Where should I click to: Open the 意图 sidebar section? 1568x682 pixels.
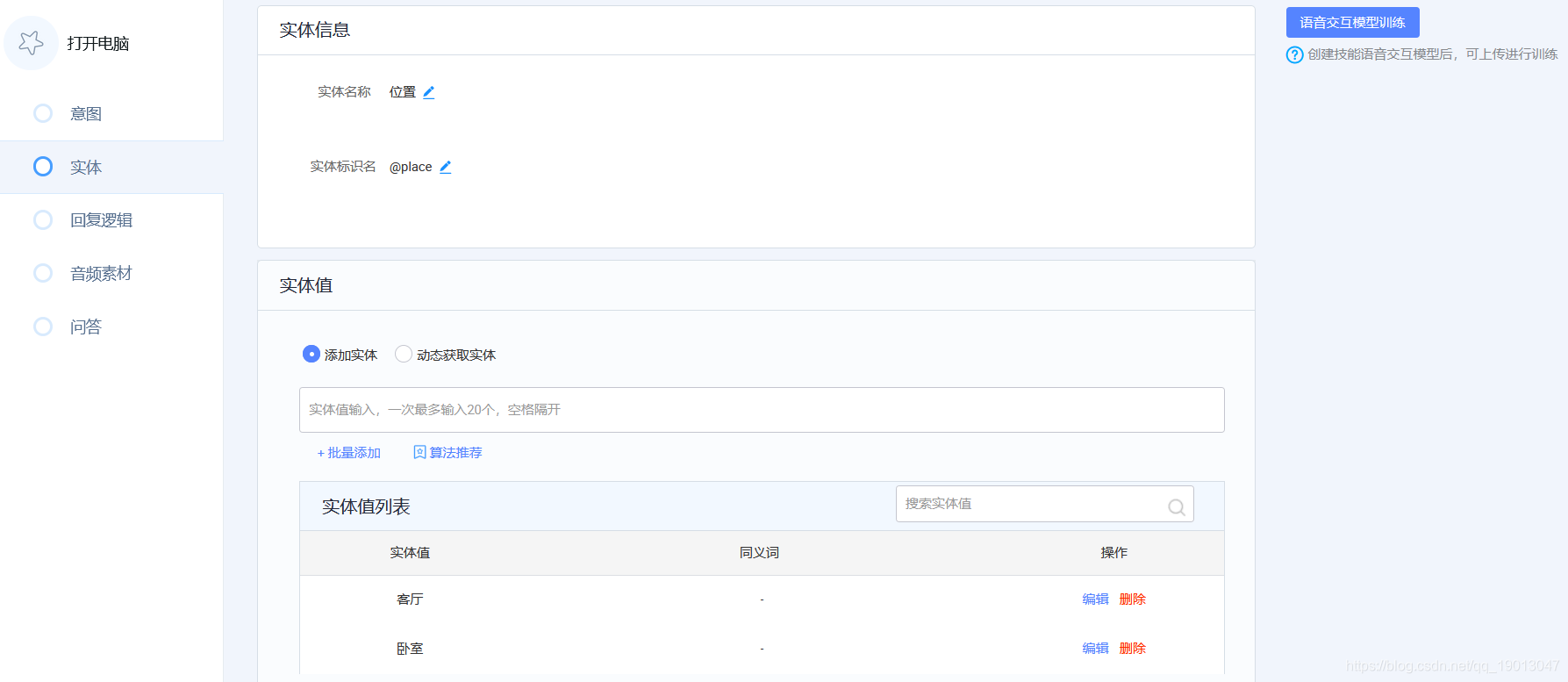[86, 114]
